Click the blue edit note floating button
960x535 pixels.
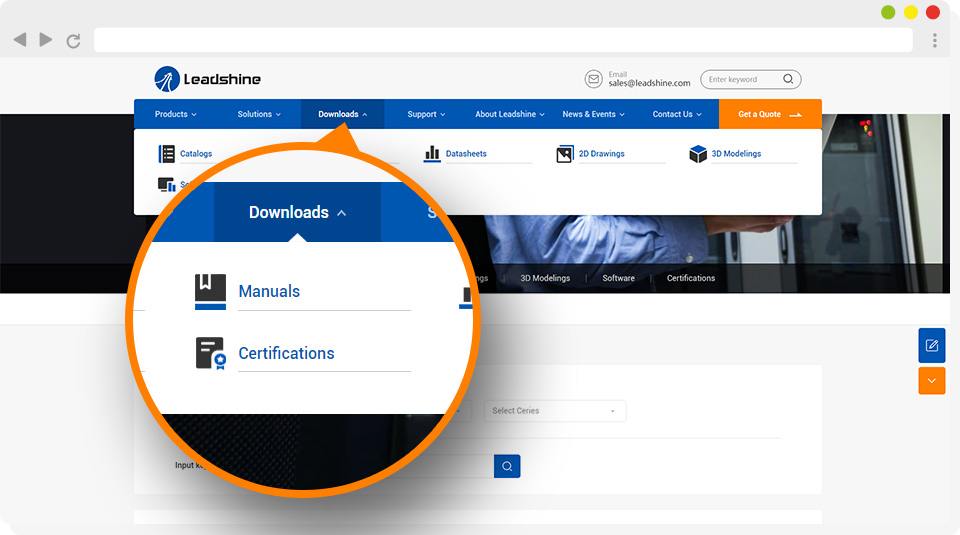(x=932, y=345)
